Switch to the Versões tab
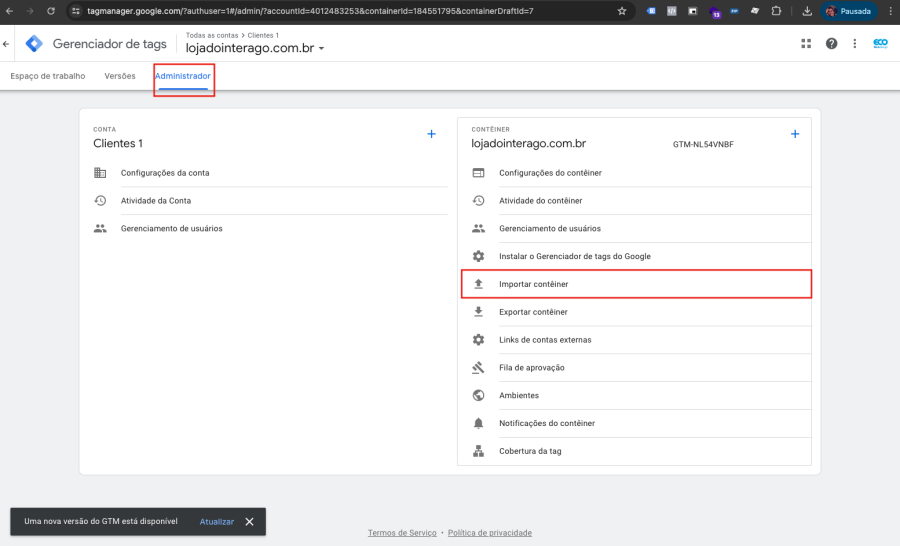The height and width of the screenshot is (546, 900). point(120,76)
